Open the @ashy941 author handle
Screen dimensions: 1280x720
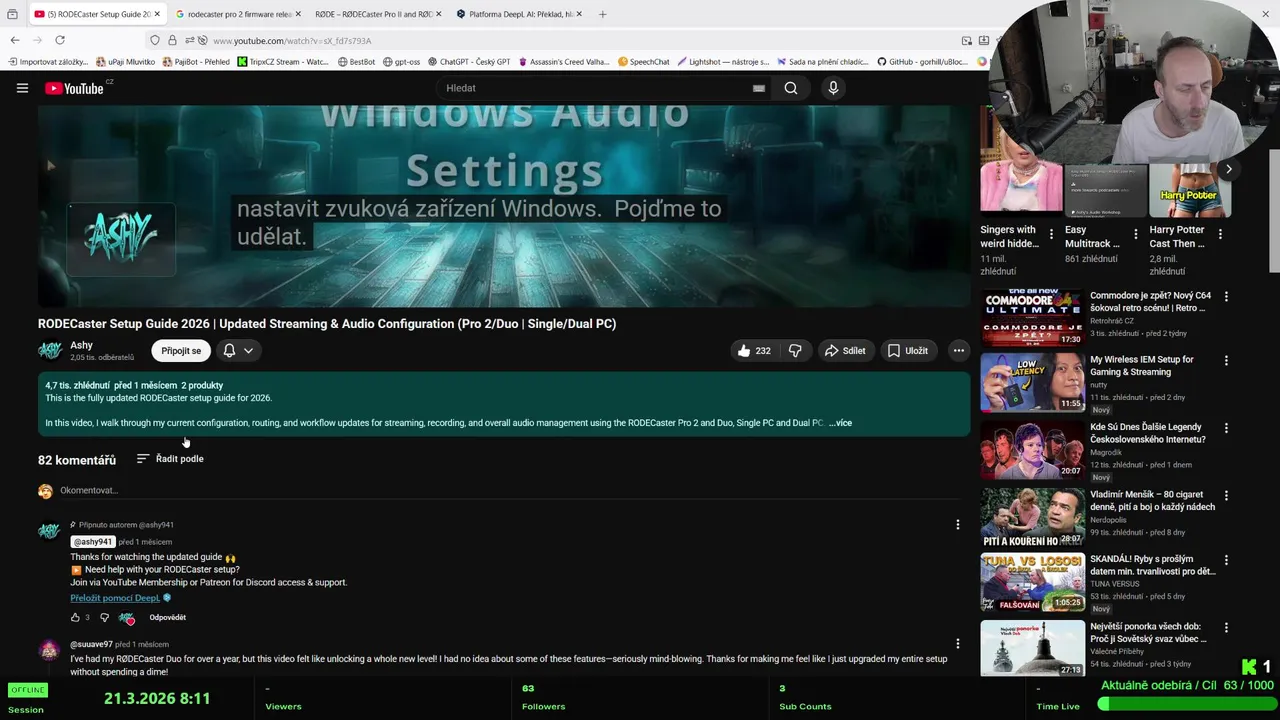pos(93,542)
